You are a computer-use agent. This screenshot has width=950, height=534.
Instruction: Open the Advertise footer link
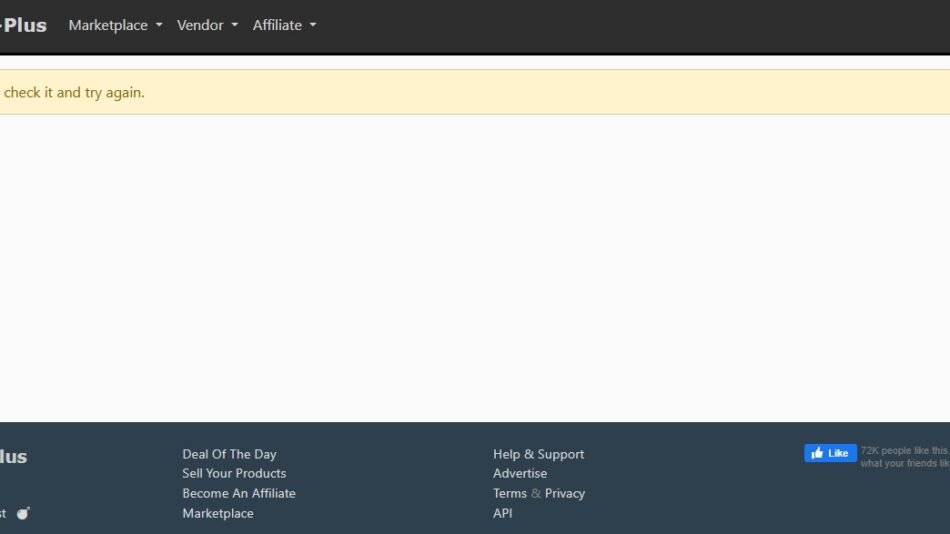[x=520, y=473]
